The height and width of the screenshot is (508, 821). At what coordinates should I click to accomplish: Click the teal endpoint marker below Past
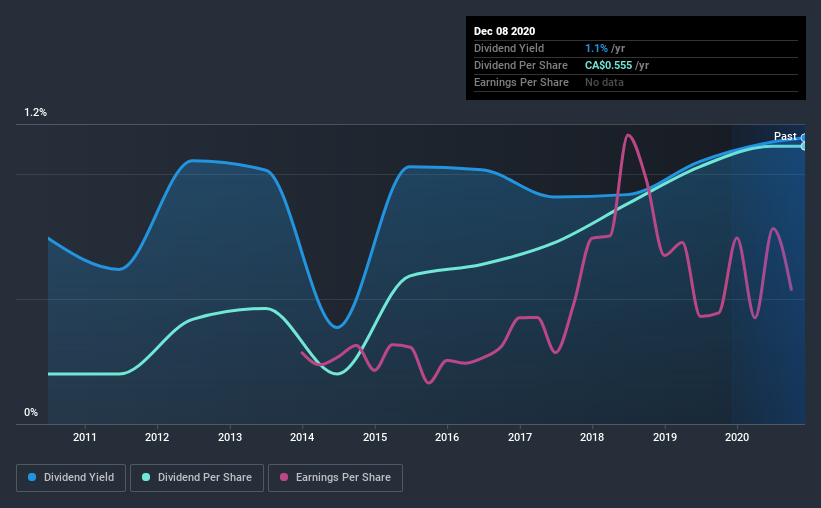(803, 146)
